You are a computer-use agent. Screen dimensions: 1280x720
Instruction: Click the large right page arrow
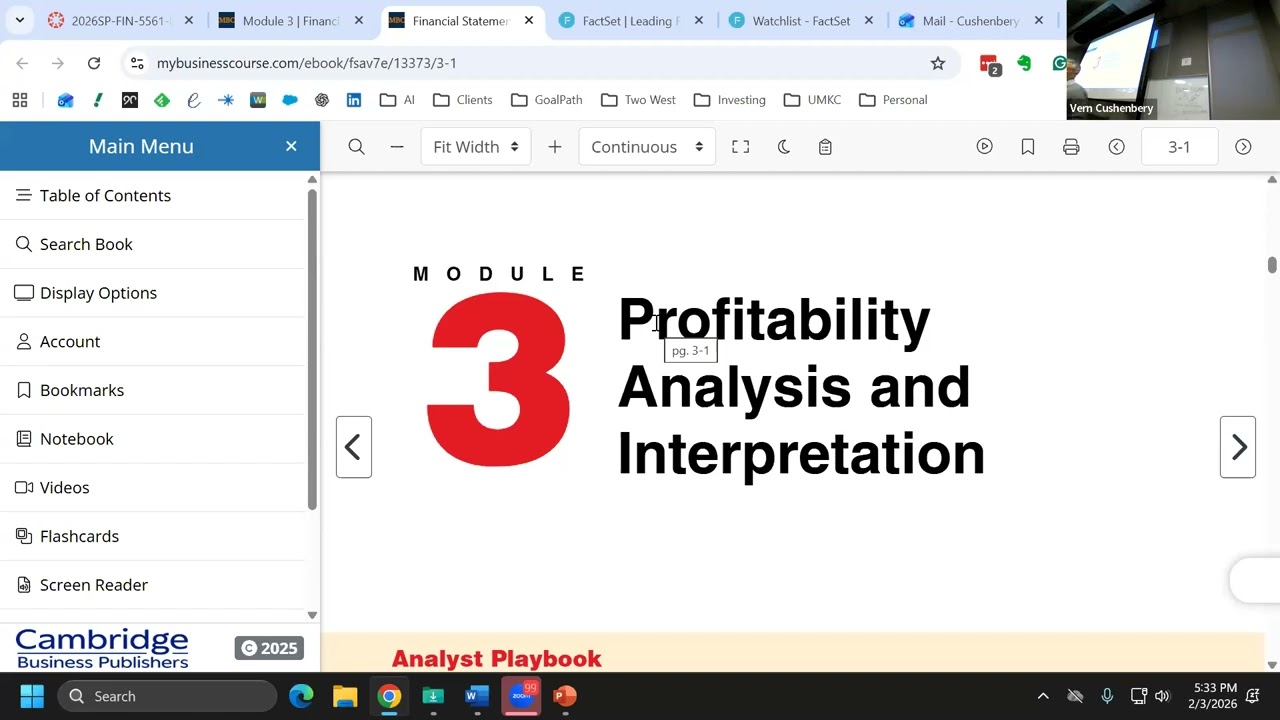(x=1238, y=447)
